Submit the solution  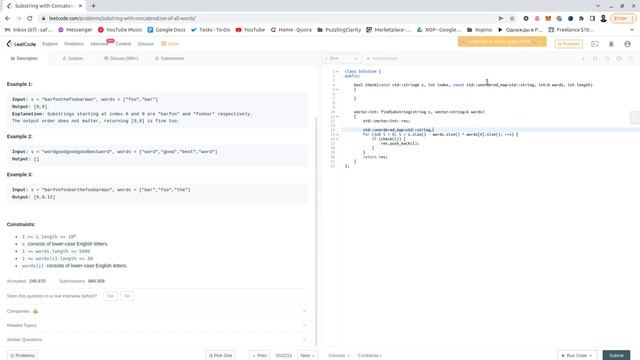pos(616,356)
